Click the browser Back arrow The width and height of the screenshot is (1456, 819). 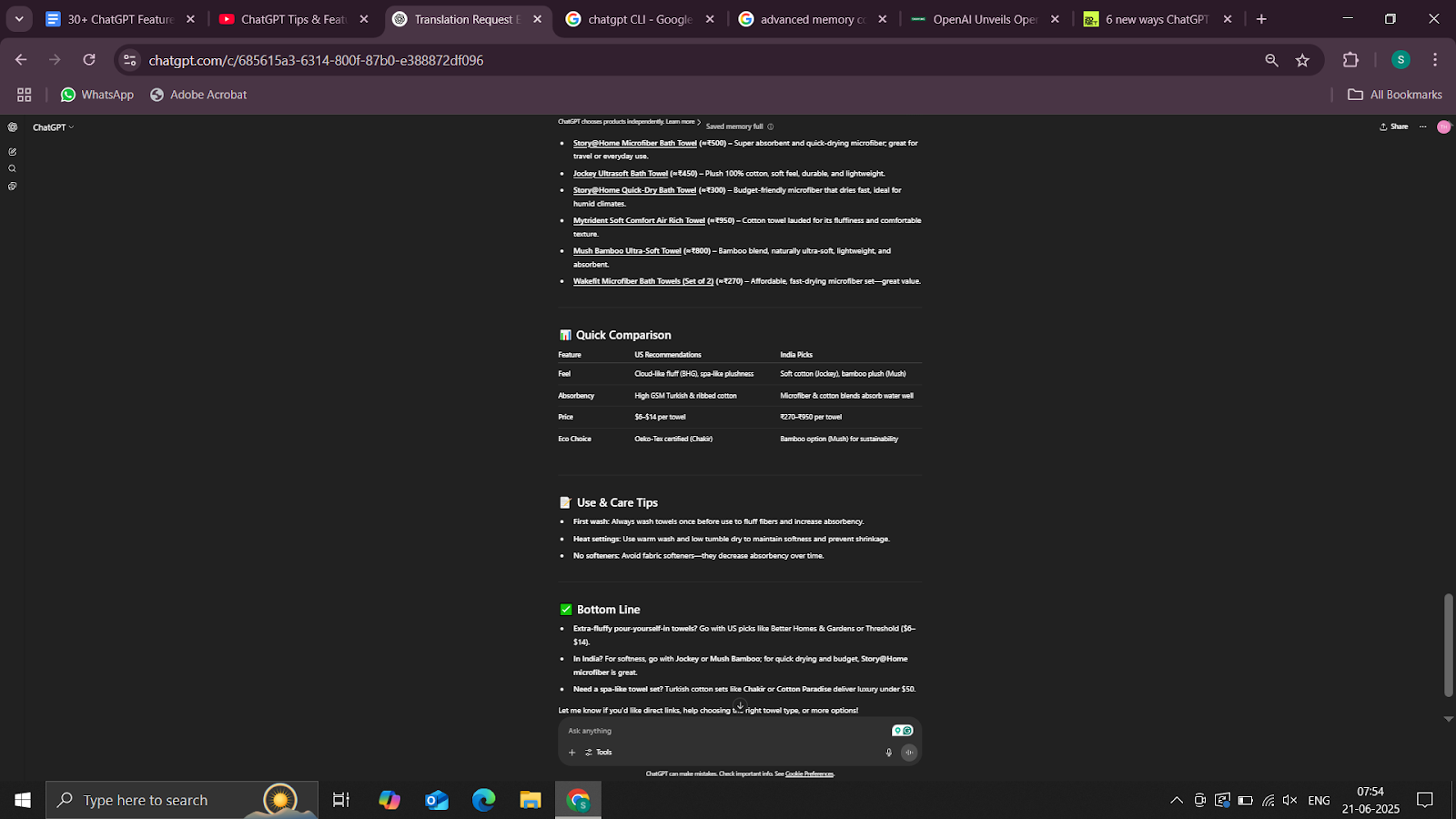[21, 60]
